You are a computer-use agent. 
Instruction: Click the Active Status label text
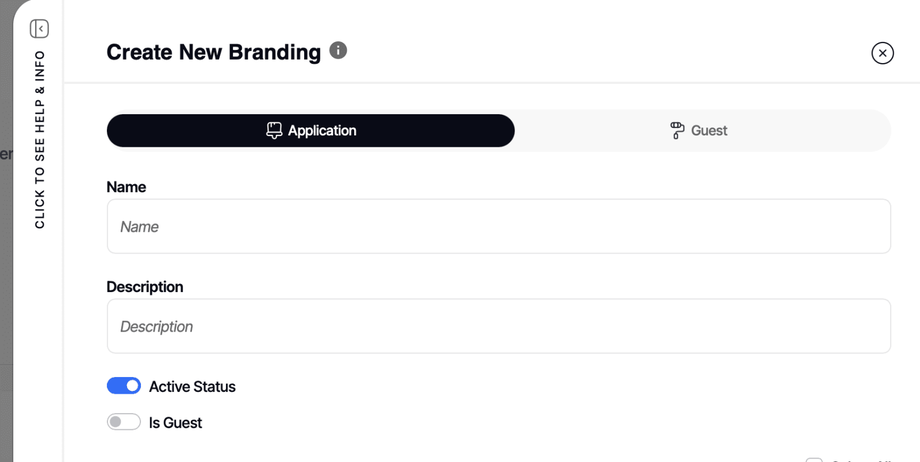pyautogui.click(x=192, y=387)
